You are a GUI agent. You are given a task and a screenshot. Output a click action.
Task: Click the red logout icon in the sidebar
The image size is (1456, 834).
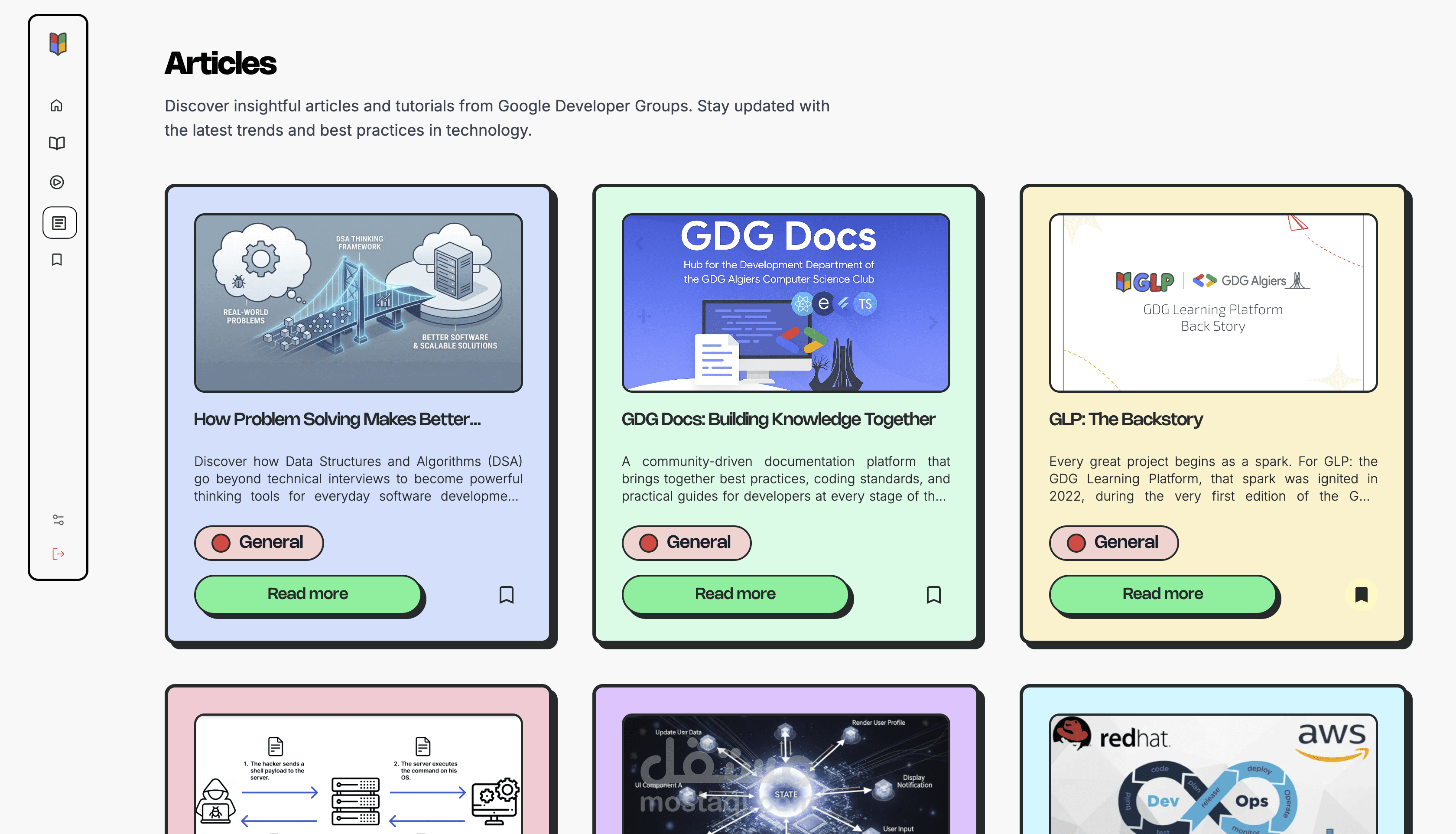point(58,554)
